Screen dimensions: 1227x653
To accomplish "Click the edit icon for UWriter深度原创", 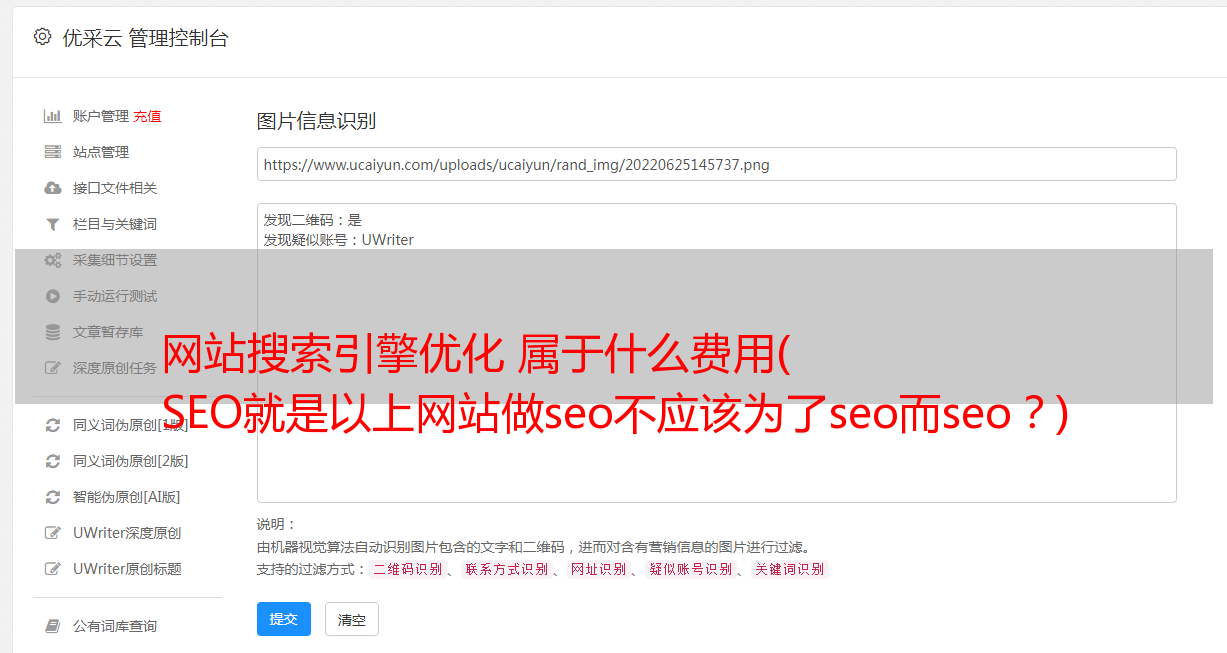I will pyautogui.click(x=53, y=533).
